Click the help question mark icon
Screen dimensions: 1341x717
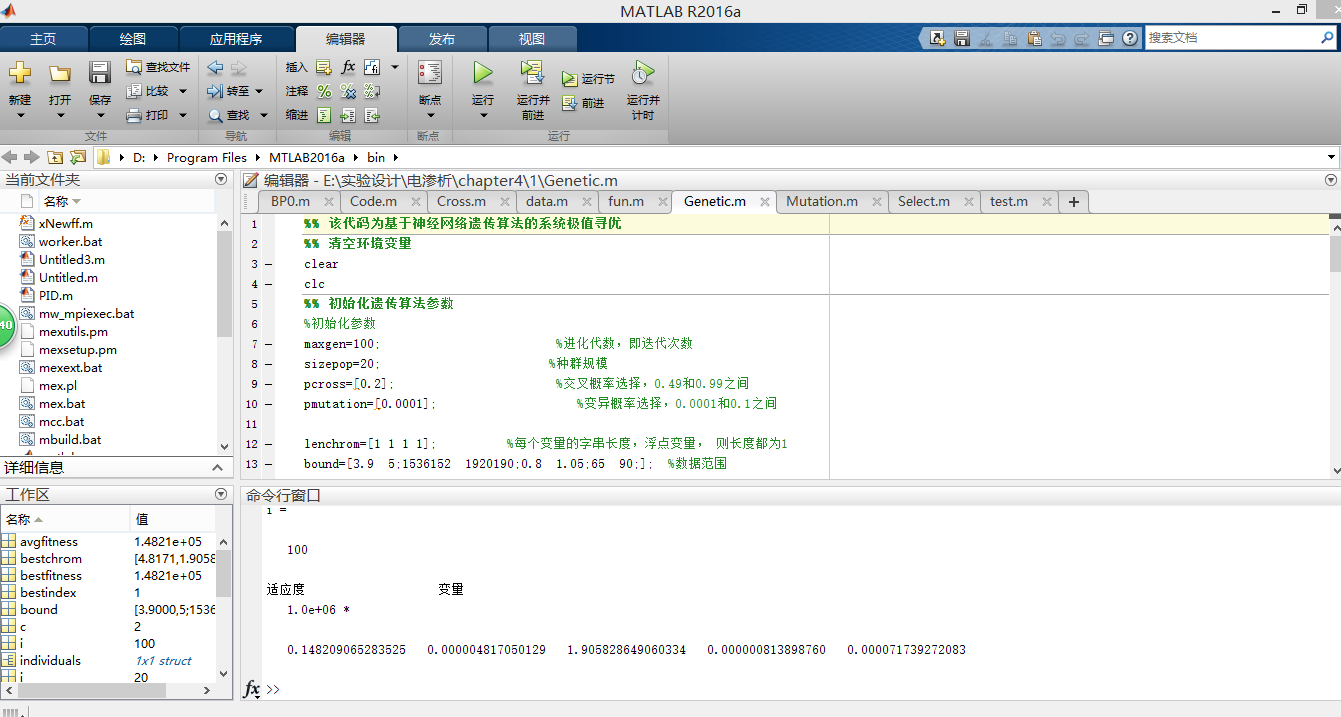(x=1130, y=38)
